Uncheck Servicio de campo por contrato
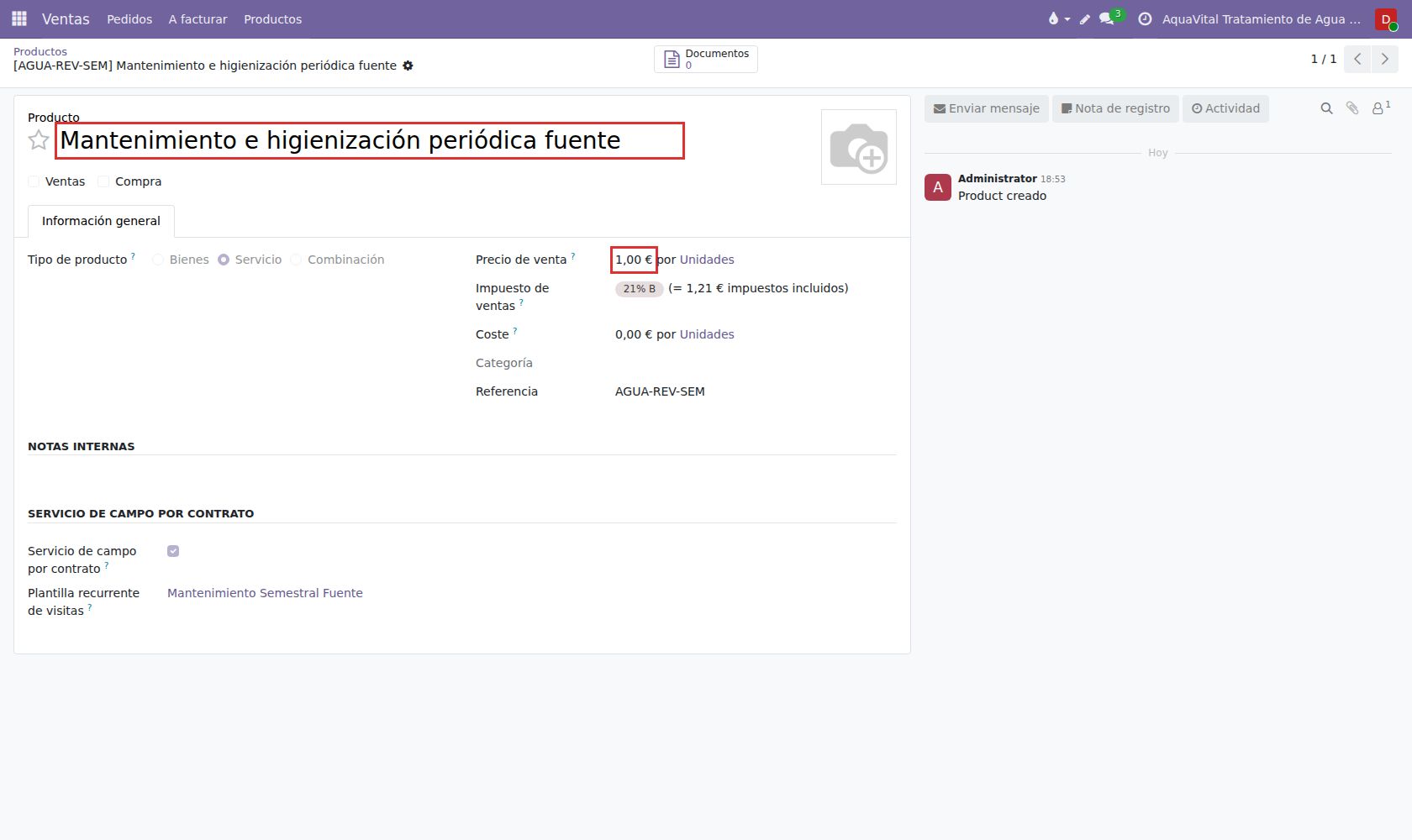This screenshot has height=840, width=1412. pos(173,551)
